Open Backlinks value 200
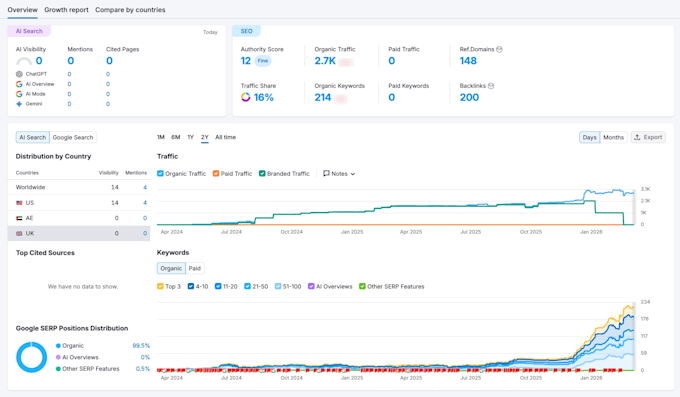This screenshot has height=397, width=680. pos(469,97)
